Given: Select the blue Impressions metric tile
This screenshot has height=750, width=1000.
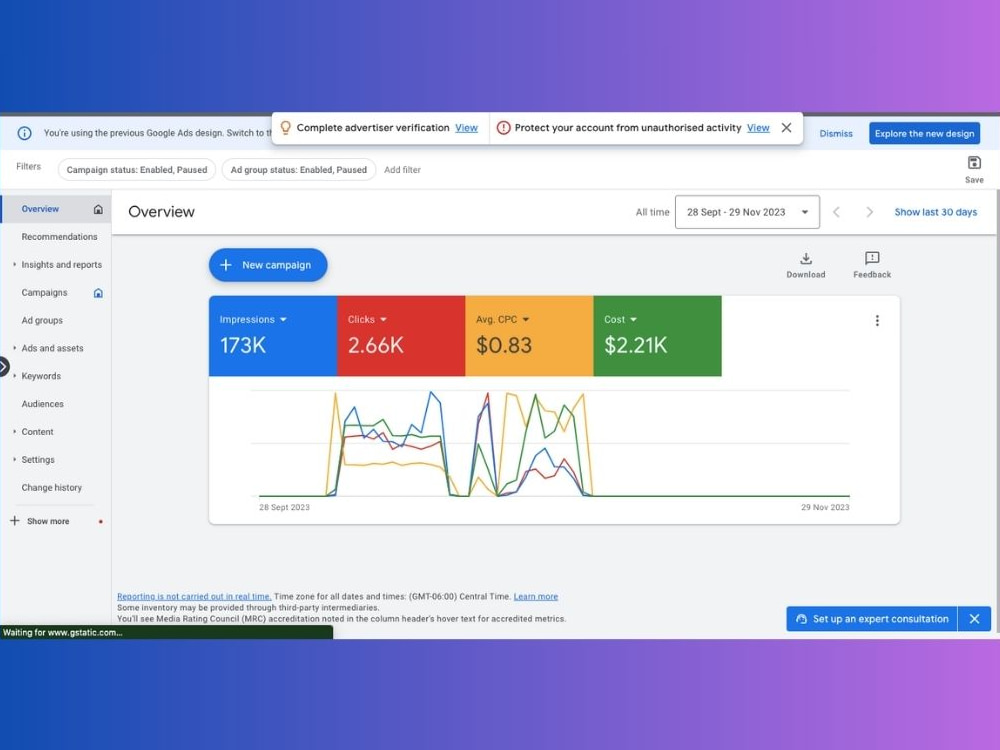Looking at the screenshot, I should (x=273, y=335).
